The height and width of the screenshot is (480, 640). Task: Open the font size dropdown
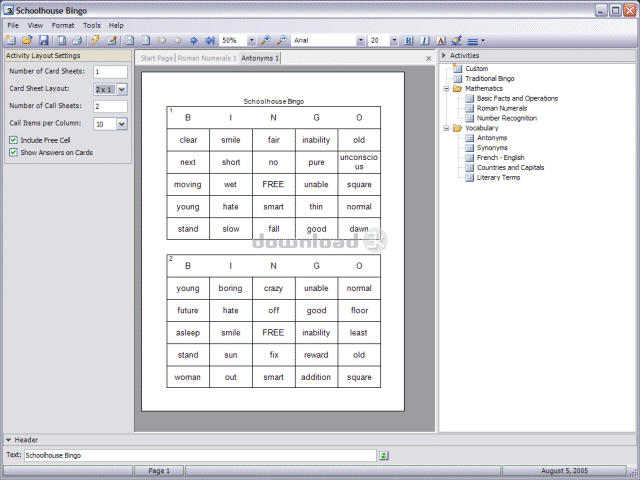coord(394,40)
